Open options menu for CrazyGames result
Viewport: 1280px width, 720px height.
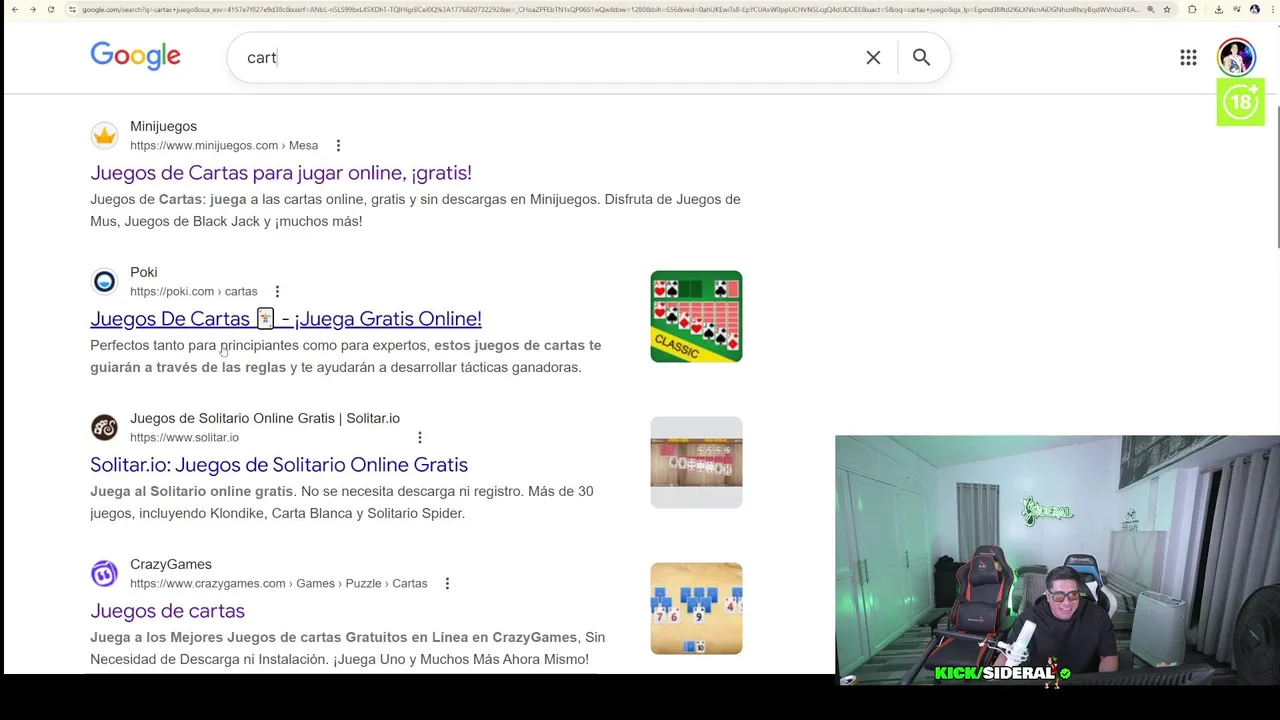(x=447, y=583)
